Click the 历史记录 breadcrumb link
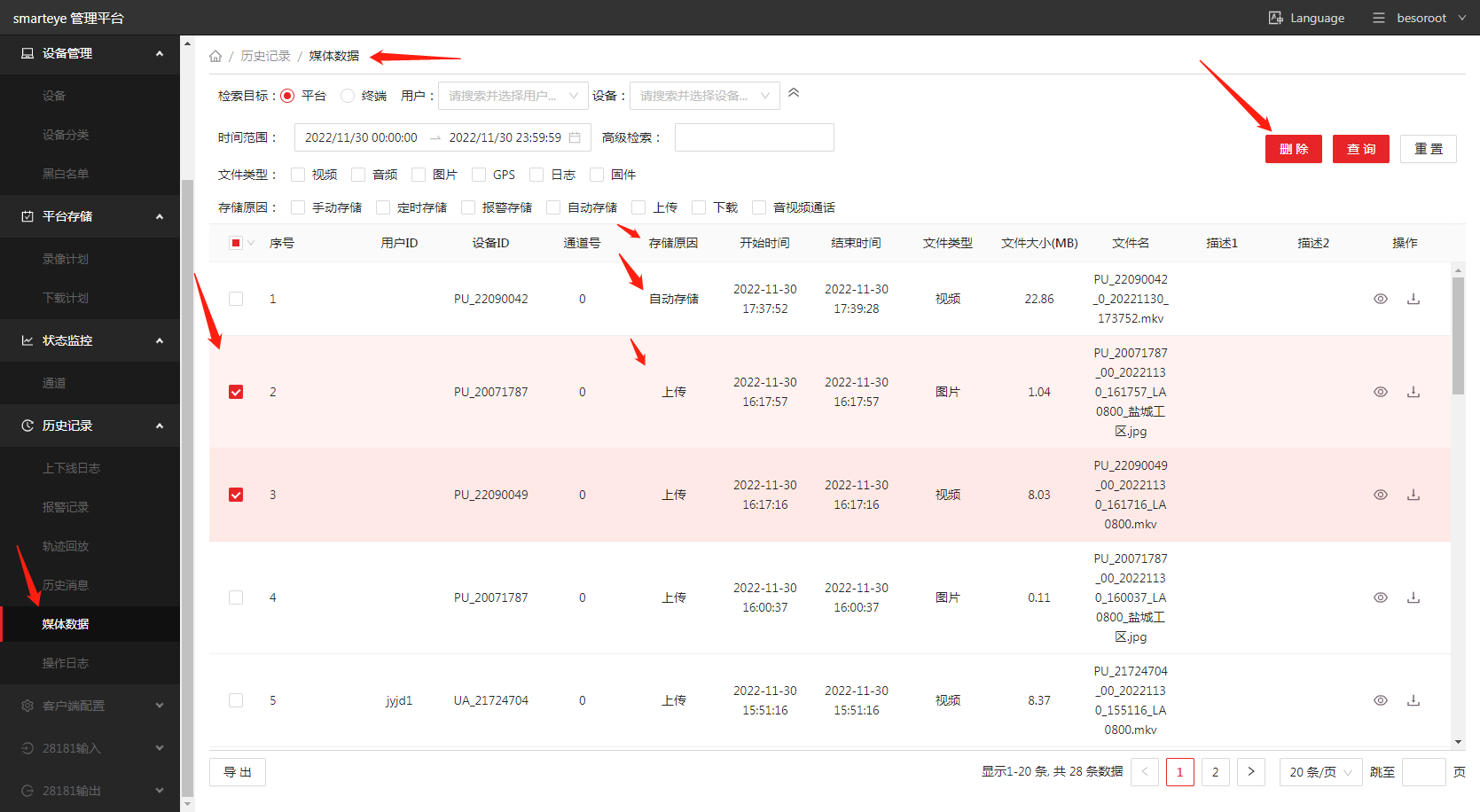The height and width of the screenshot is (812, 1480). [x=265, y=56]
